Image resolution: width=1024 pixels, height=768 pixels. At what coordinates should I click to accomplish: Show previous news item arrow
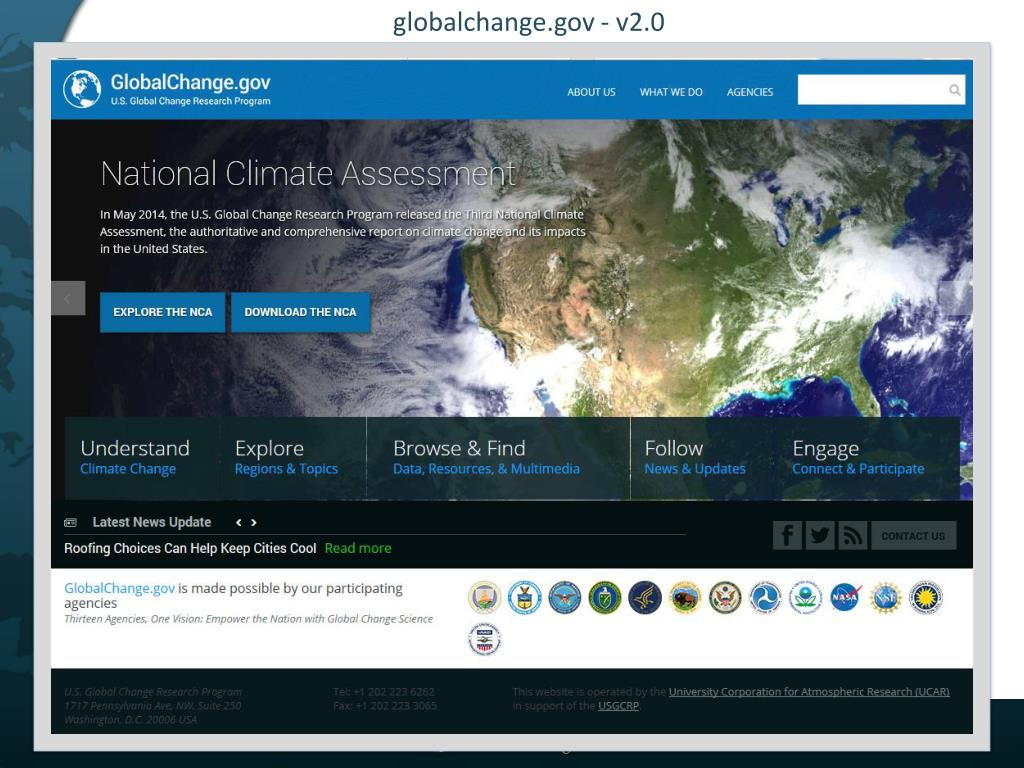(238, 522)
